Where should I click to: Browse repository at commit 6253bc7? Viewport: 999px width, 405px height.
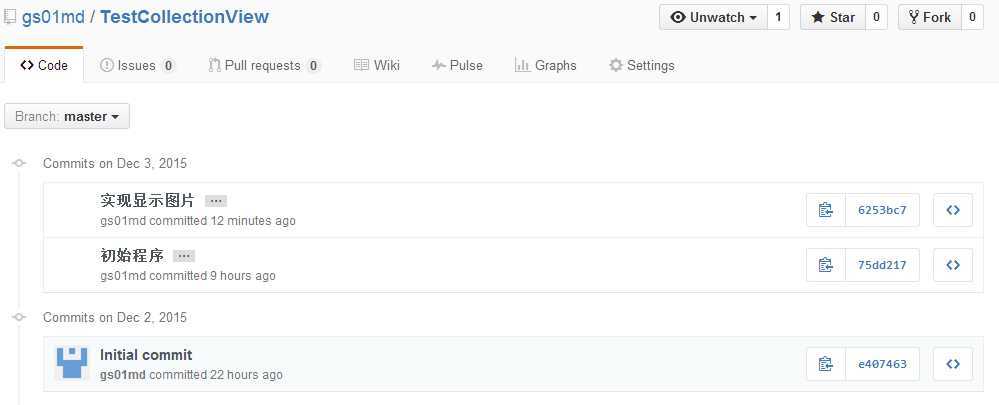pos(952,210)
